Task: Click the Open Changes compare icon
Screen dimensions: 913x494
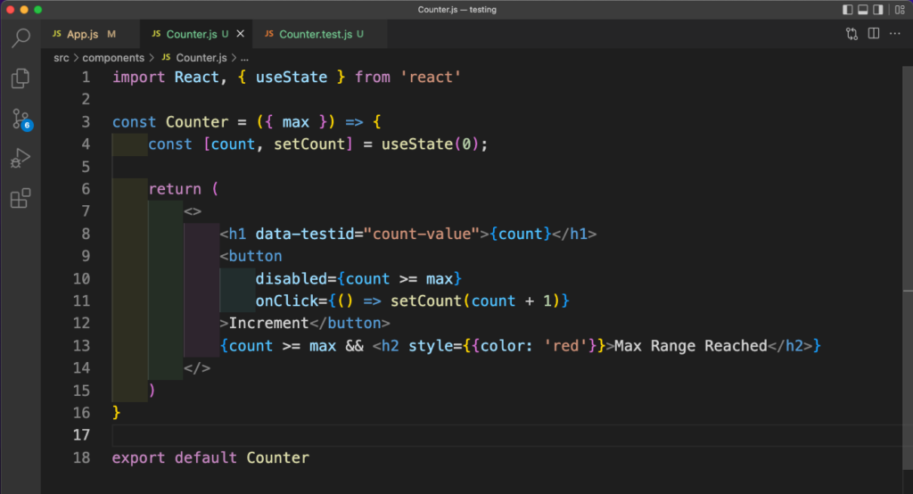Action: click(852, 34)
